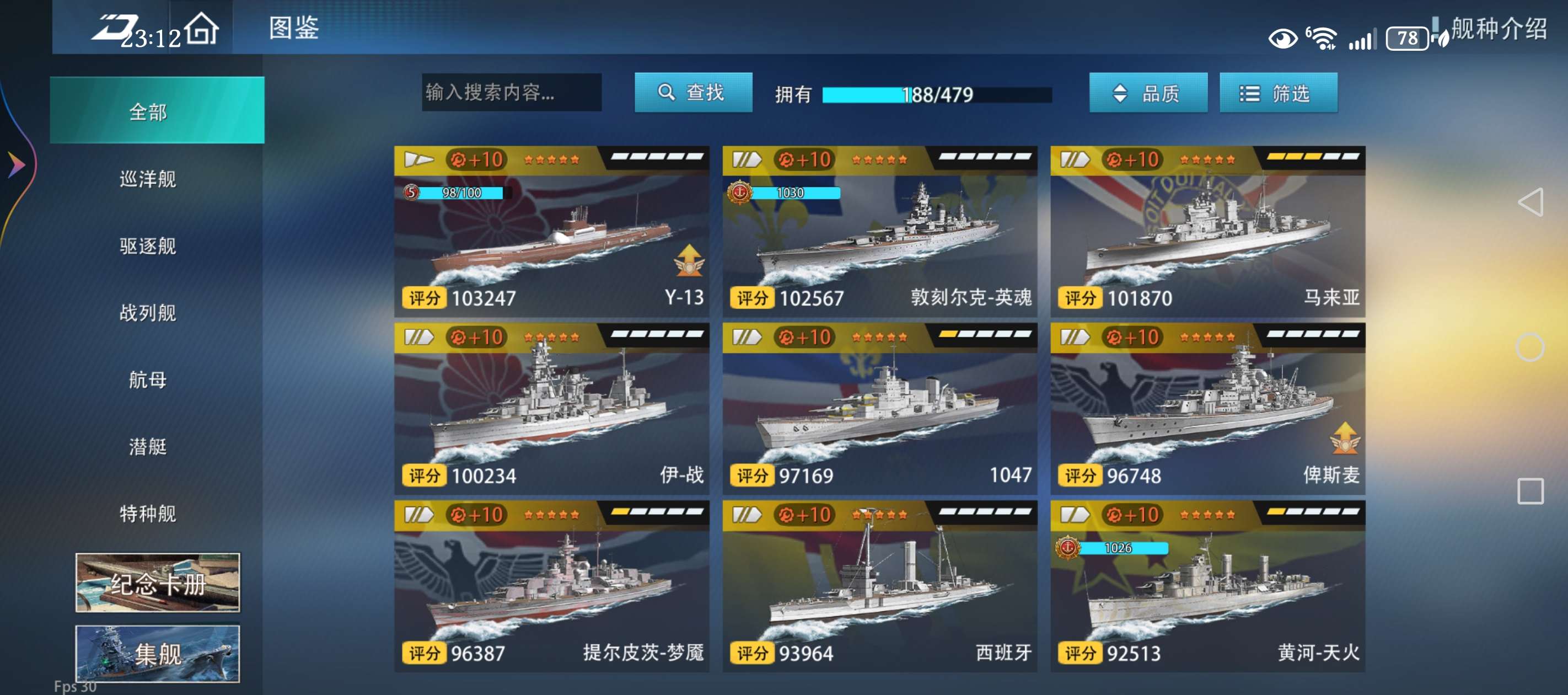Image resolution: width=1568 pixels, height=695 pixels.
Task: Open the 筛选 filter list
Action: tap(1278, 93)
